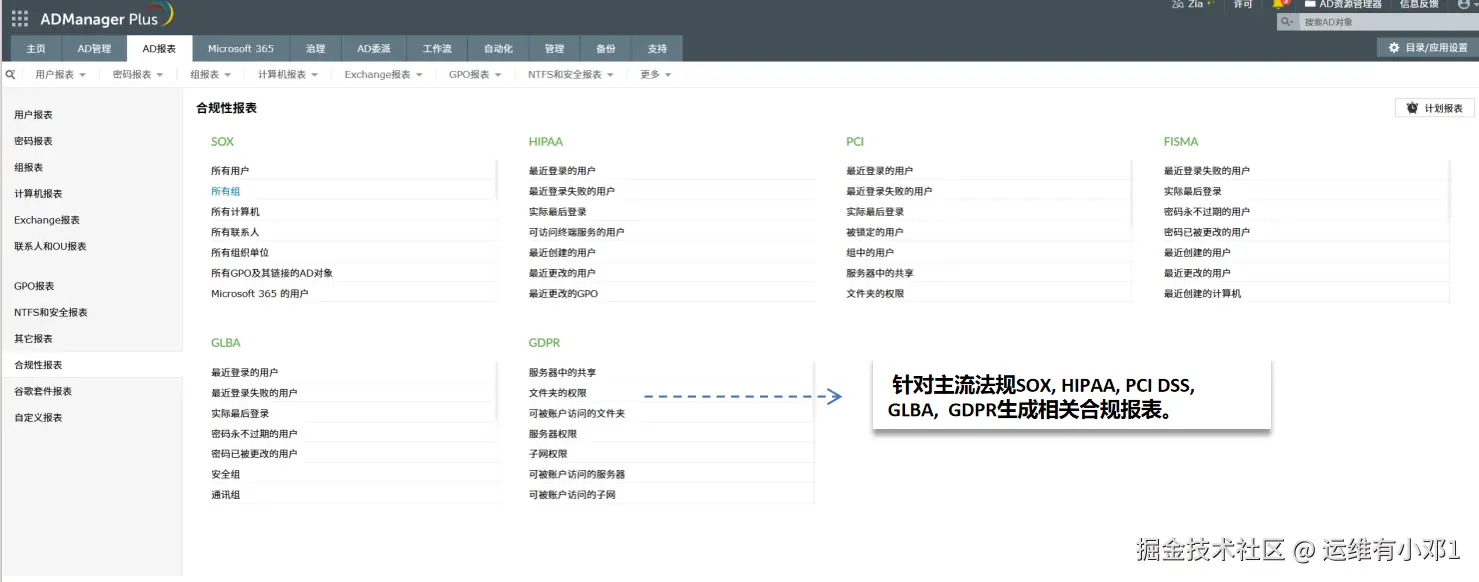Open the 支持 tab

(657, 48)
